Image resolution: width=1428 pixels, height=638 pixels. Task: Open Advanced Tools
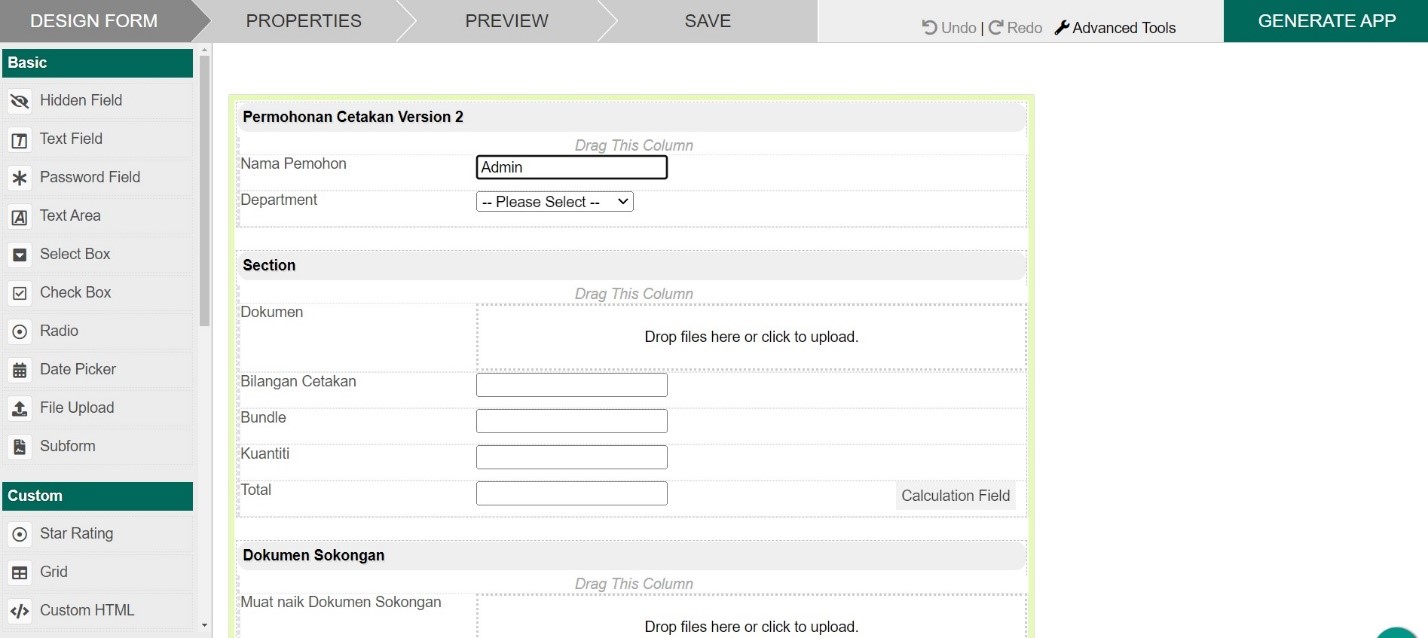click(x=1115, y=28)
